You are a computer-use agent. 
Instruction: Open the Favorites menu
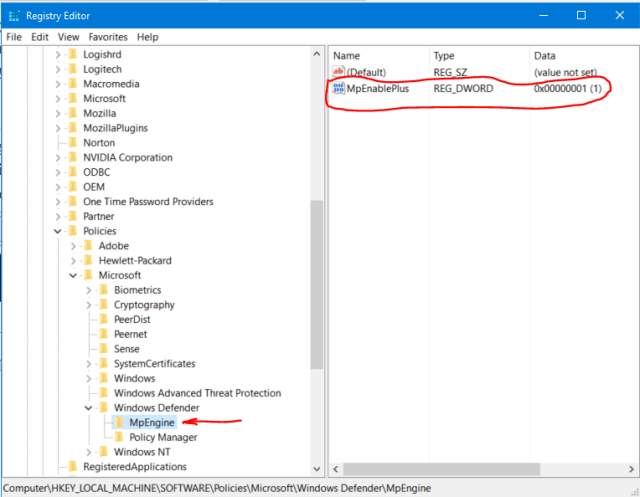pyautogui.click(x=108, y=37)
